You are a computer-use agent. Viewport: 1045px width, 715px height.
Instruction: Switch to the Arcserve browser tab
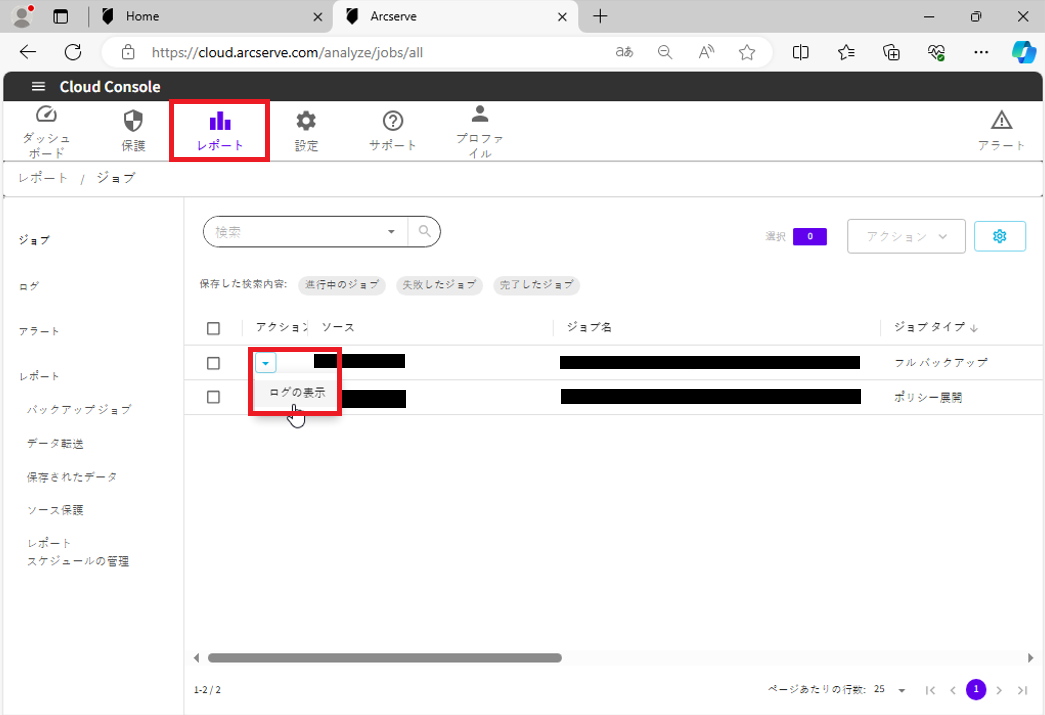click(455, 16)
